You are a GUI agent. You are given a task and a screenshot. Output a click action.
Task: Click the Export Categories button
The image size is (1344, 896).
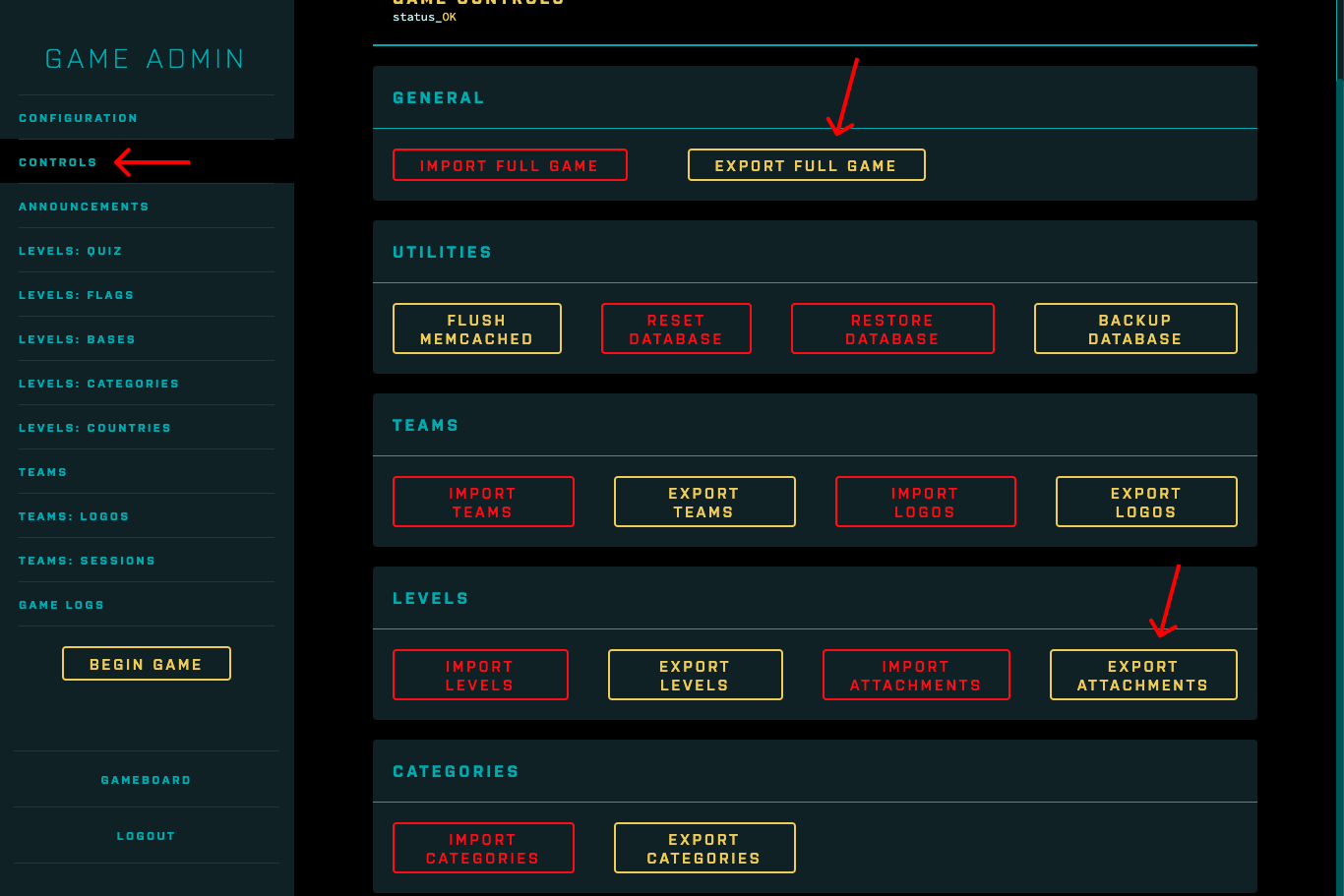click(703, 848)
